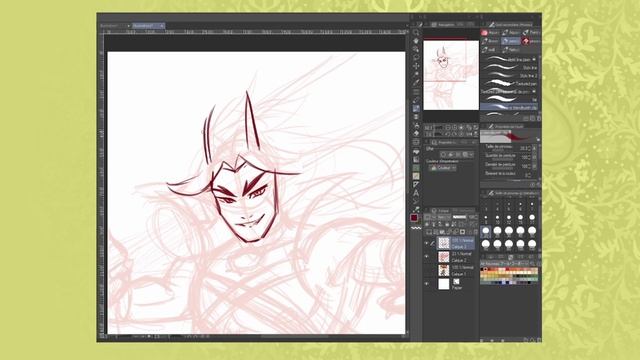This screenshot has height=360, width=640.
Task: Select the highlighted brush size preset circle
Action: click(x=486, y=231)
